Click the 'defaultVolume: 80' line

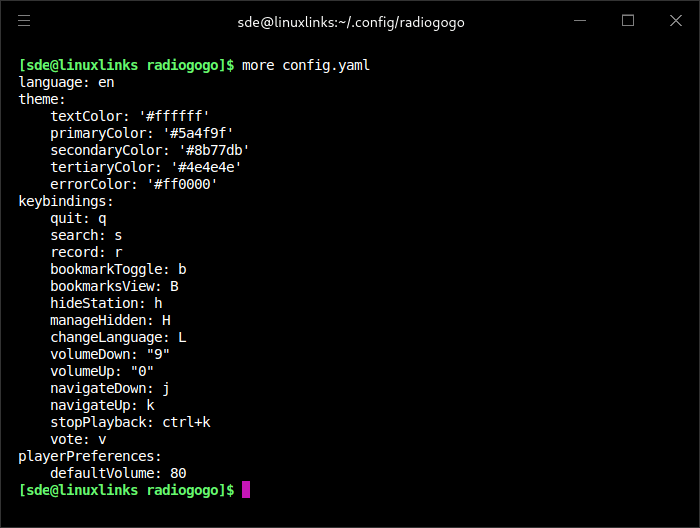point(118,473)
